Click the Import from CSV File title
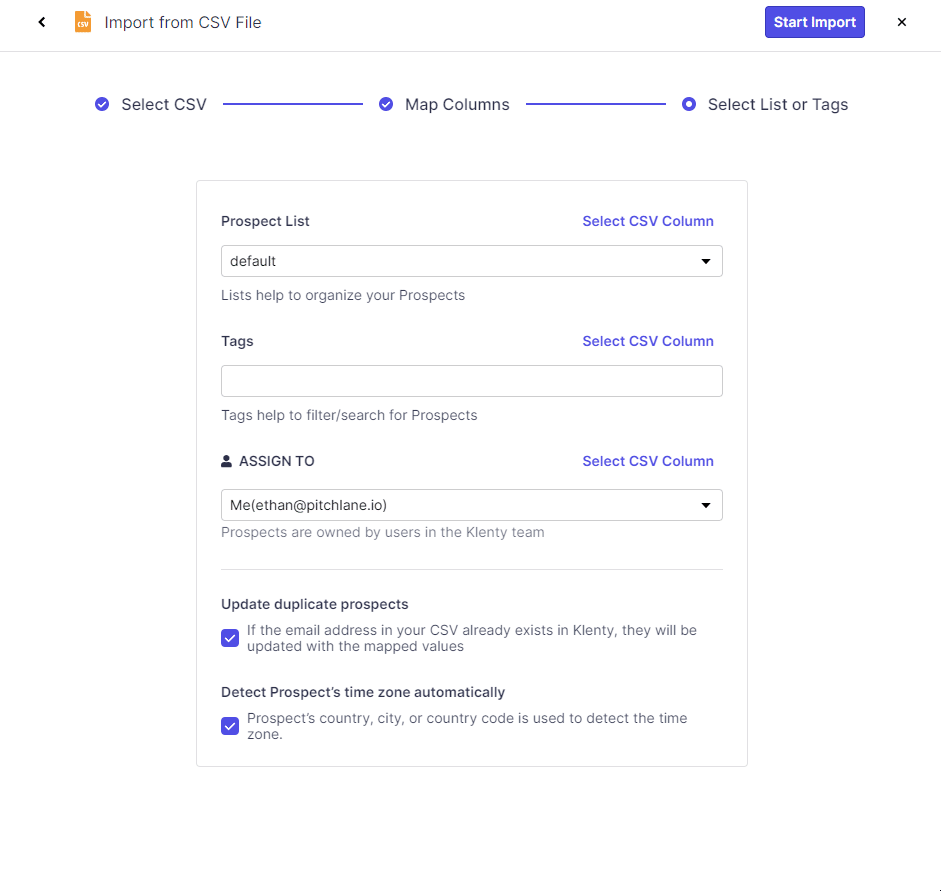 pyautogui.click(x=183, y=22)
